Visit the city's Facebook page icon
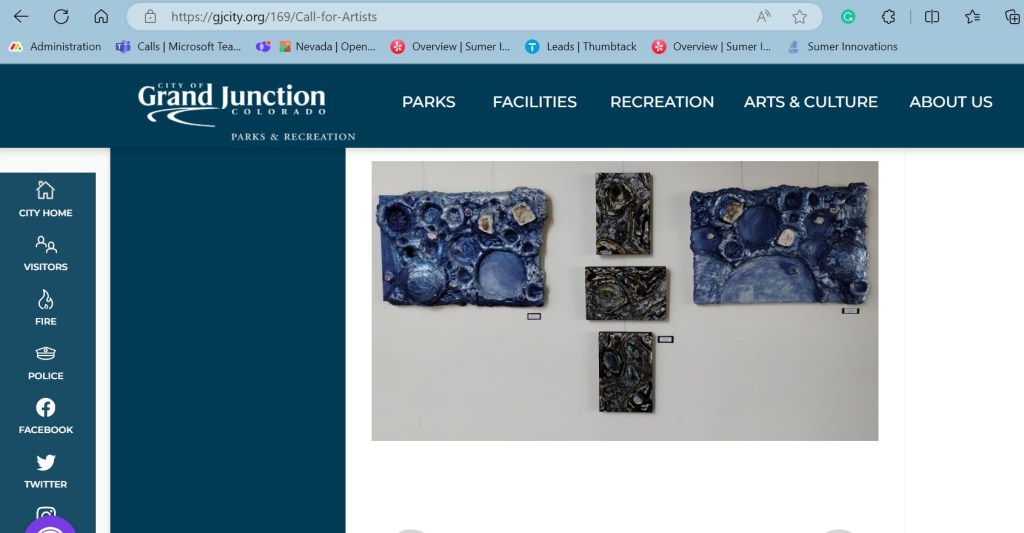This screenshot has height=533, width=1024. pyautogui.click(x=46, y=416)
